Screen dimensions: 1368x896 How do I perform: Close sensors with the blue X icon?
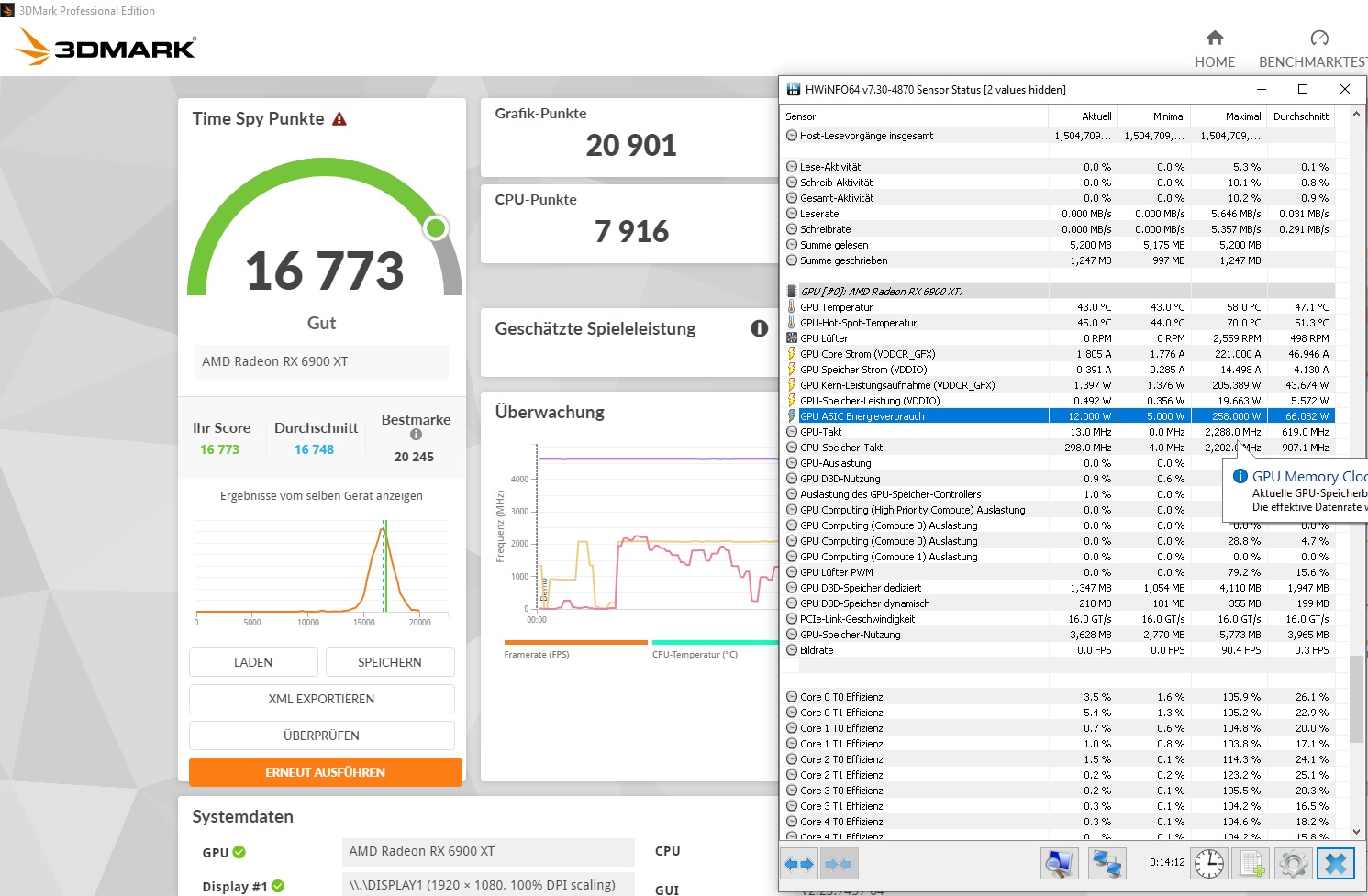pyautogui.click(x=1336, y=864)
